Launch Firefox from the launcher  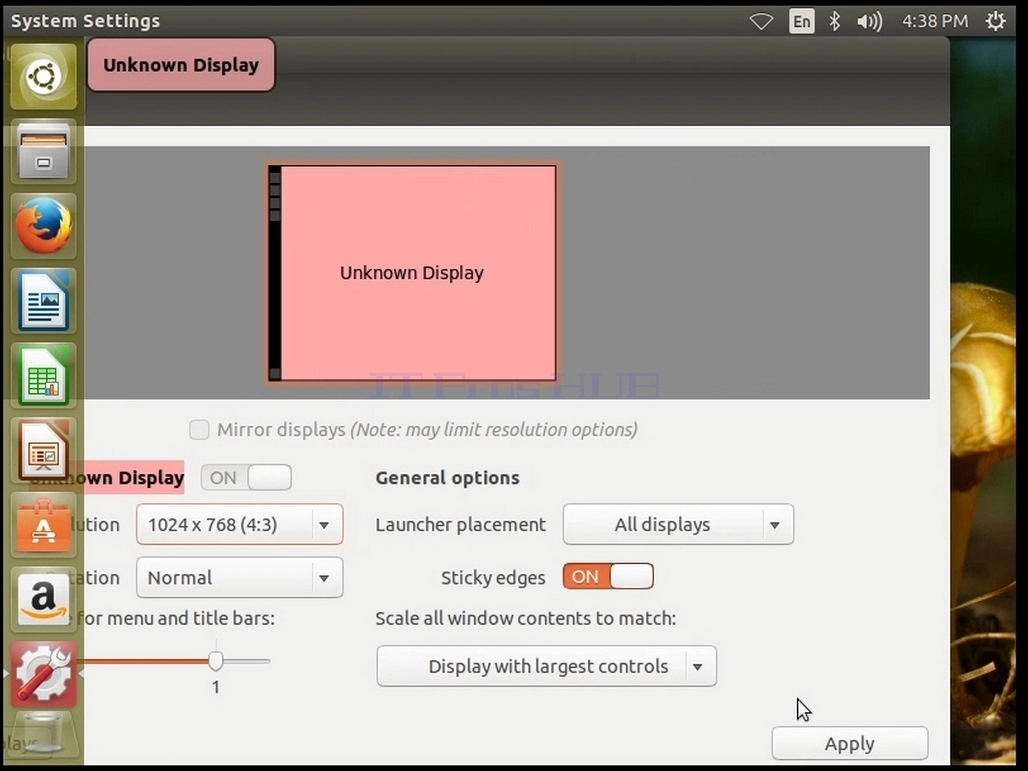tap(43, 226)
